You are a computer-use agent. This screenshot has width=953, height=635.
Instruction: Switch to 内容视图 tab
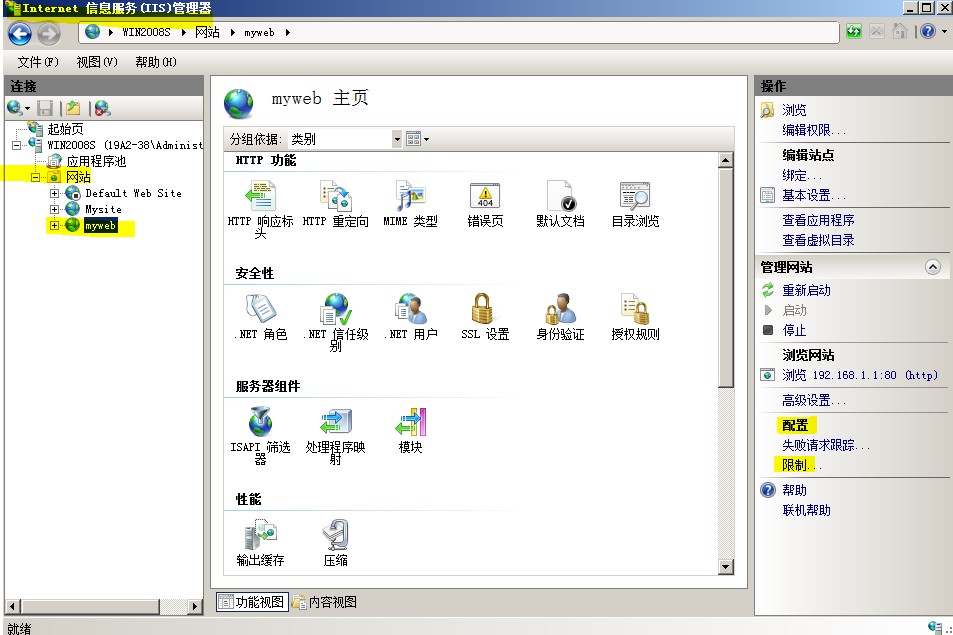(x=325, y=602)
